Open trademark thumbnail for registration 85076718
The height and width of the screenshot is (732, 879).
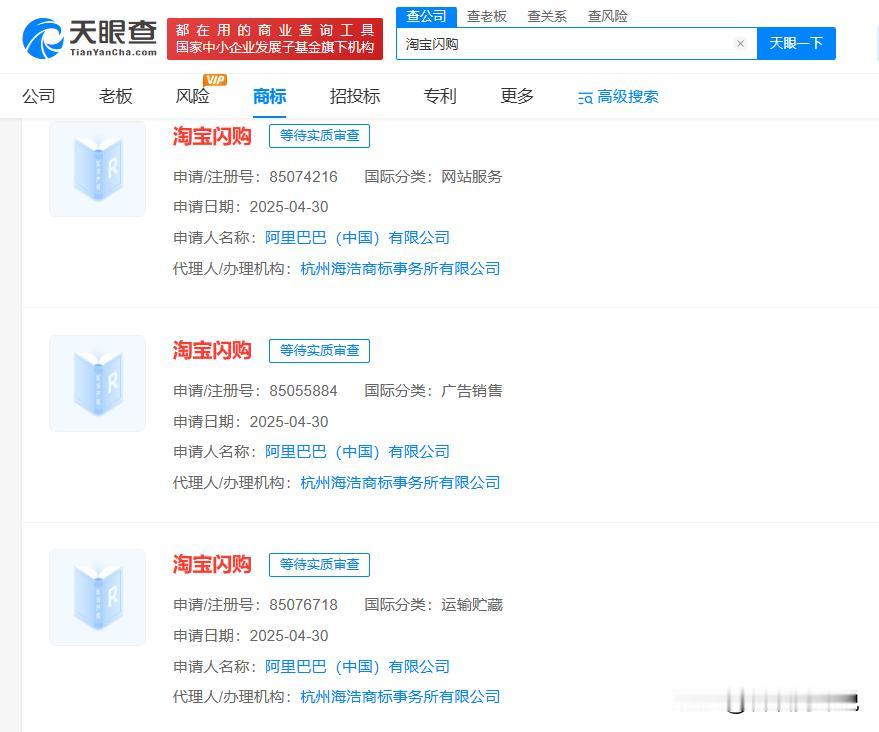98,597
